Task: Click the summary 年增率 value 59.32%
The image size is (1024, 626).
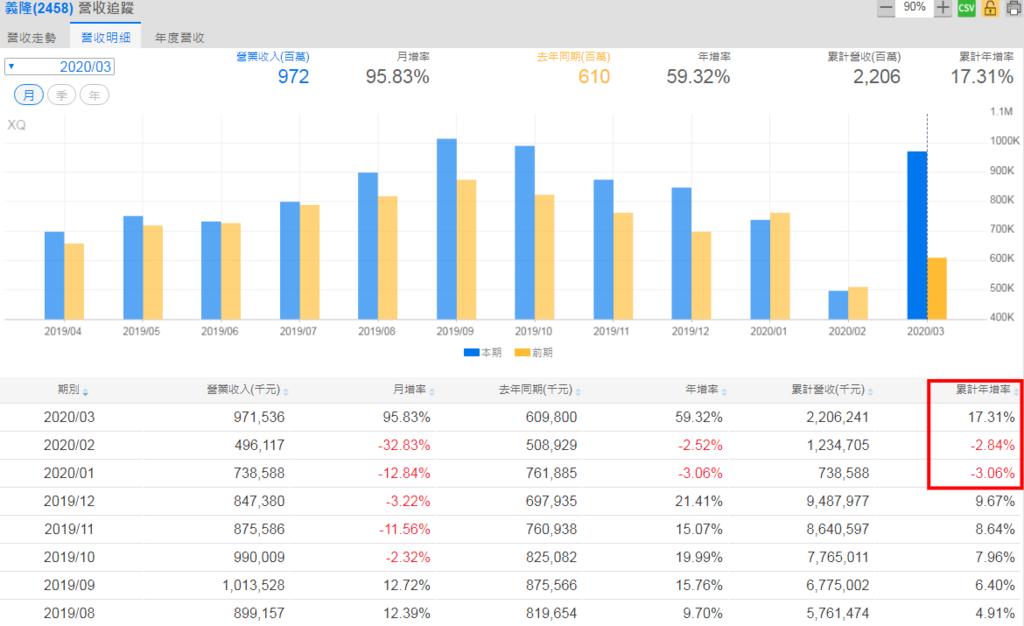Action: (x=698, y=77)
